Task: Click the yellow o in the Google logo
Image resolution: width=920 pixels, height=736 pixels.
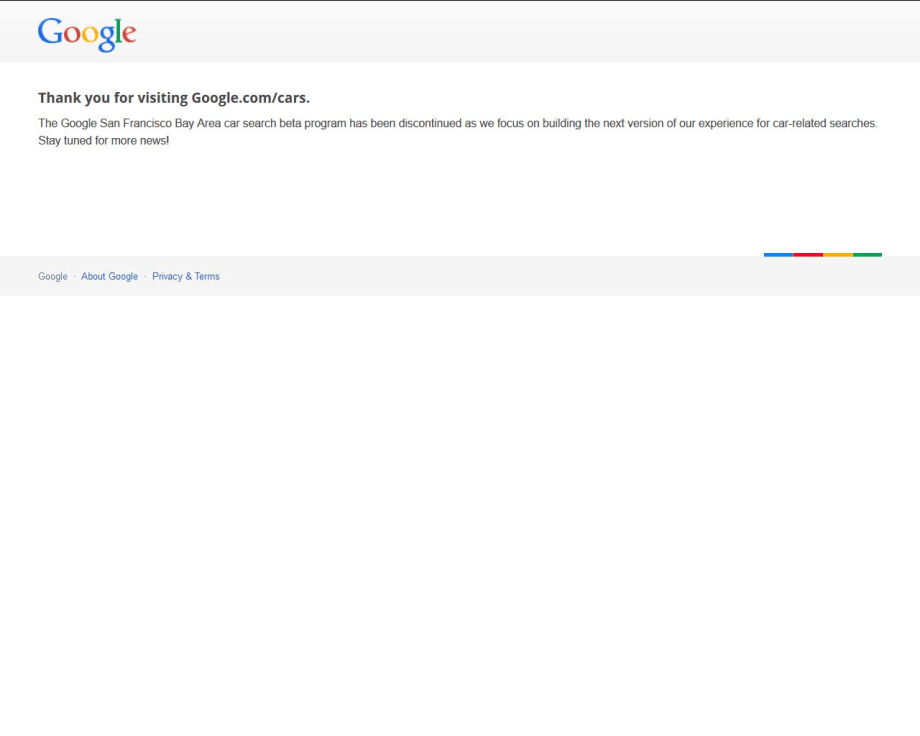Action: [x=91, y=36]
